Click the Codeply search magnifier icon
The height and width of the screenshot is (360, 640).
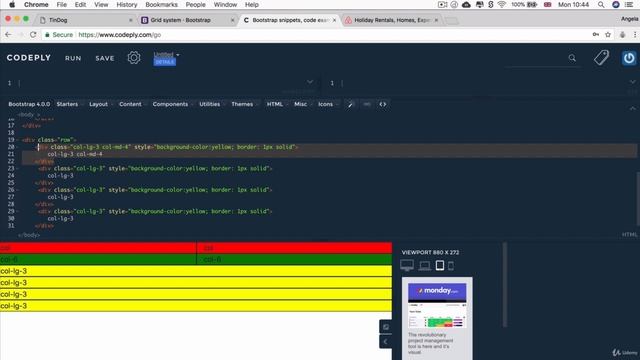(x=572, y=58)
